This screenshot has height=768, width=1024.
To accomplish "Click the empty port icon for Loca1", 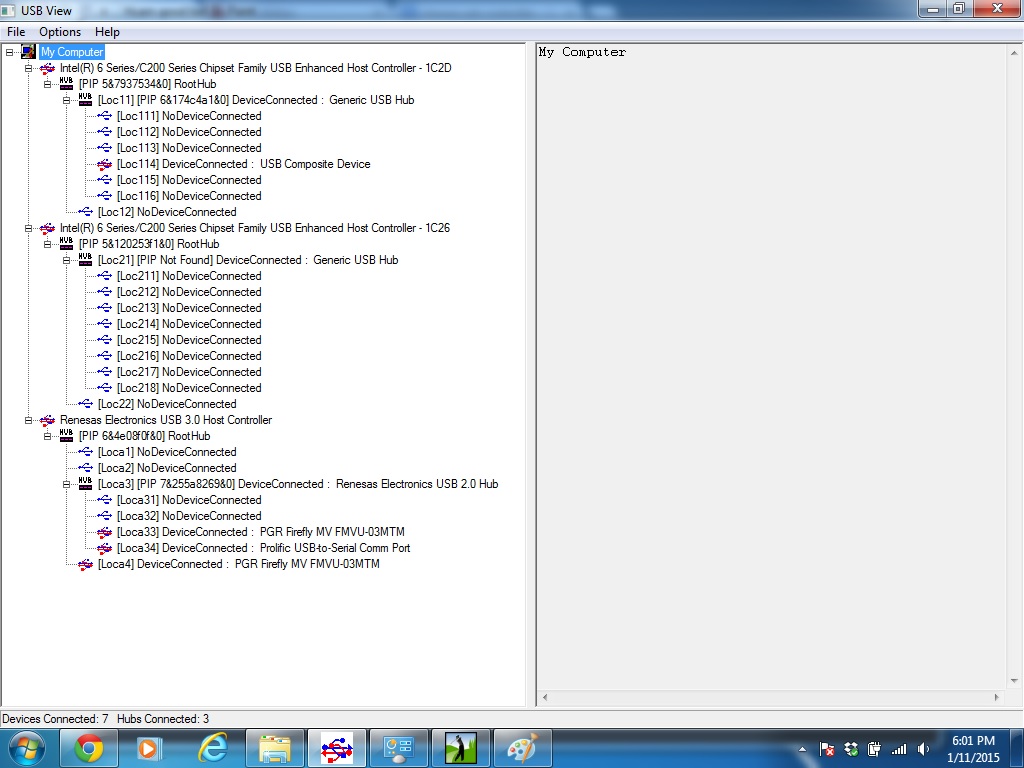I will 86,452.
